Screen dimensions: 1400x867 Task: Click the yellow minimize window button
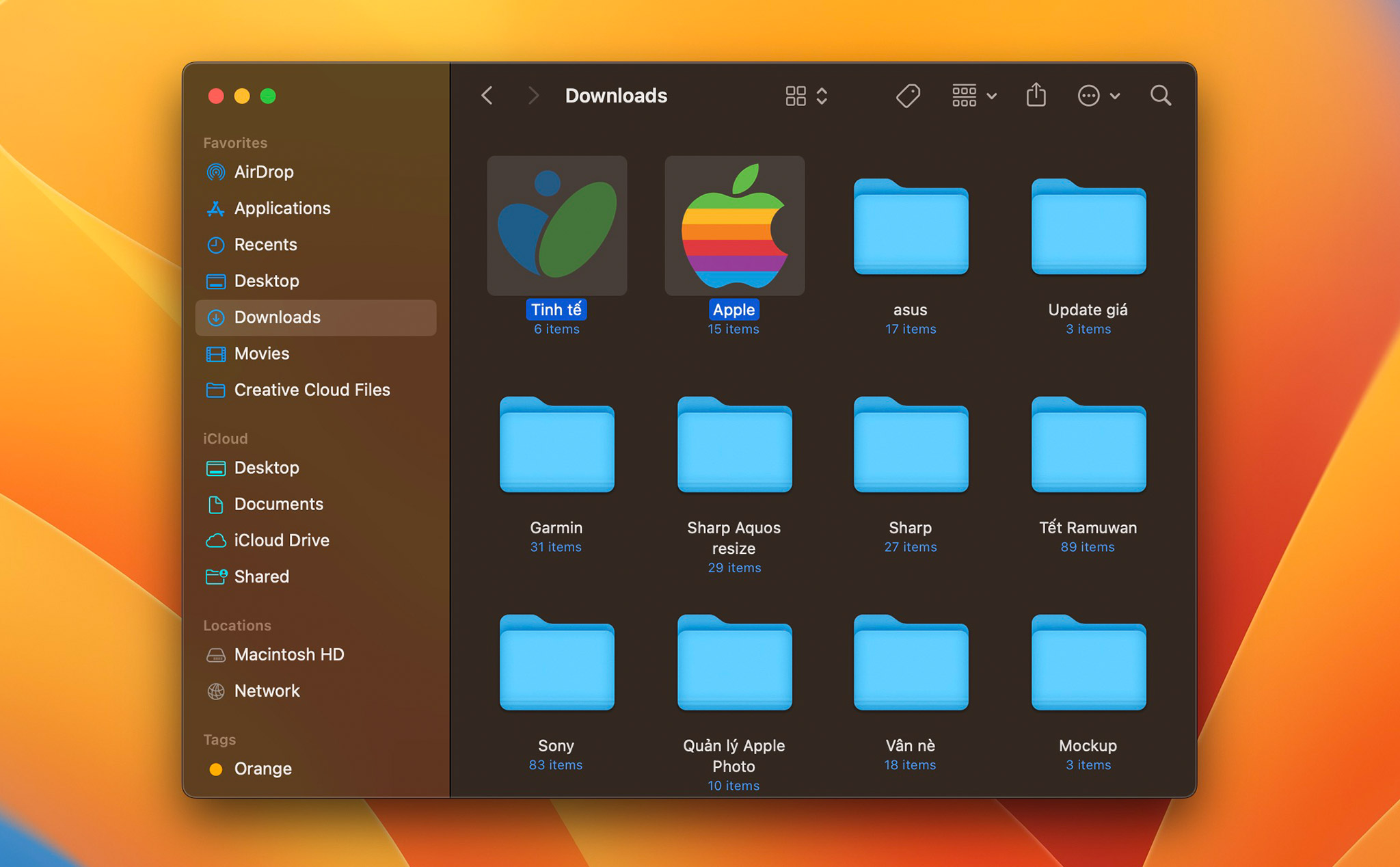click(242, 96)
